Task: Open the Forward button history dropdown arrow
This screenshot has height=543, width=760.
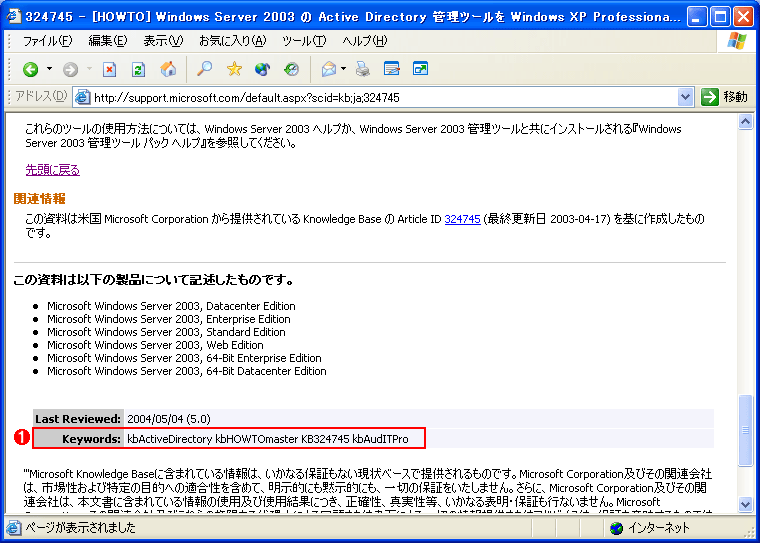Action: pos(89,69)
